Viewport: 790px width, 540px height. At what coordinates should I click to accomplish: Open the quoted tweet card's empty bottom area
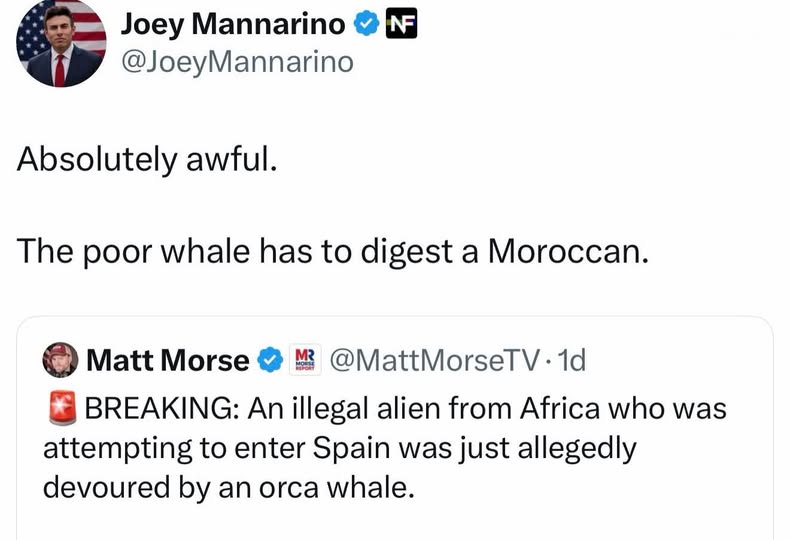coord(395,522)
